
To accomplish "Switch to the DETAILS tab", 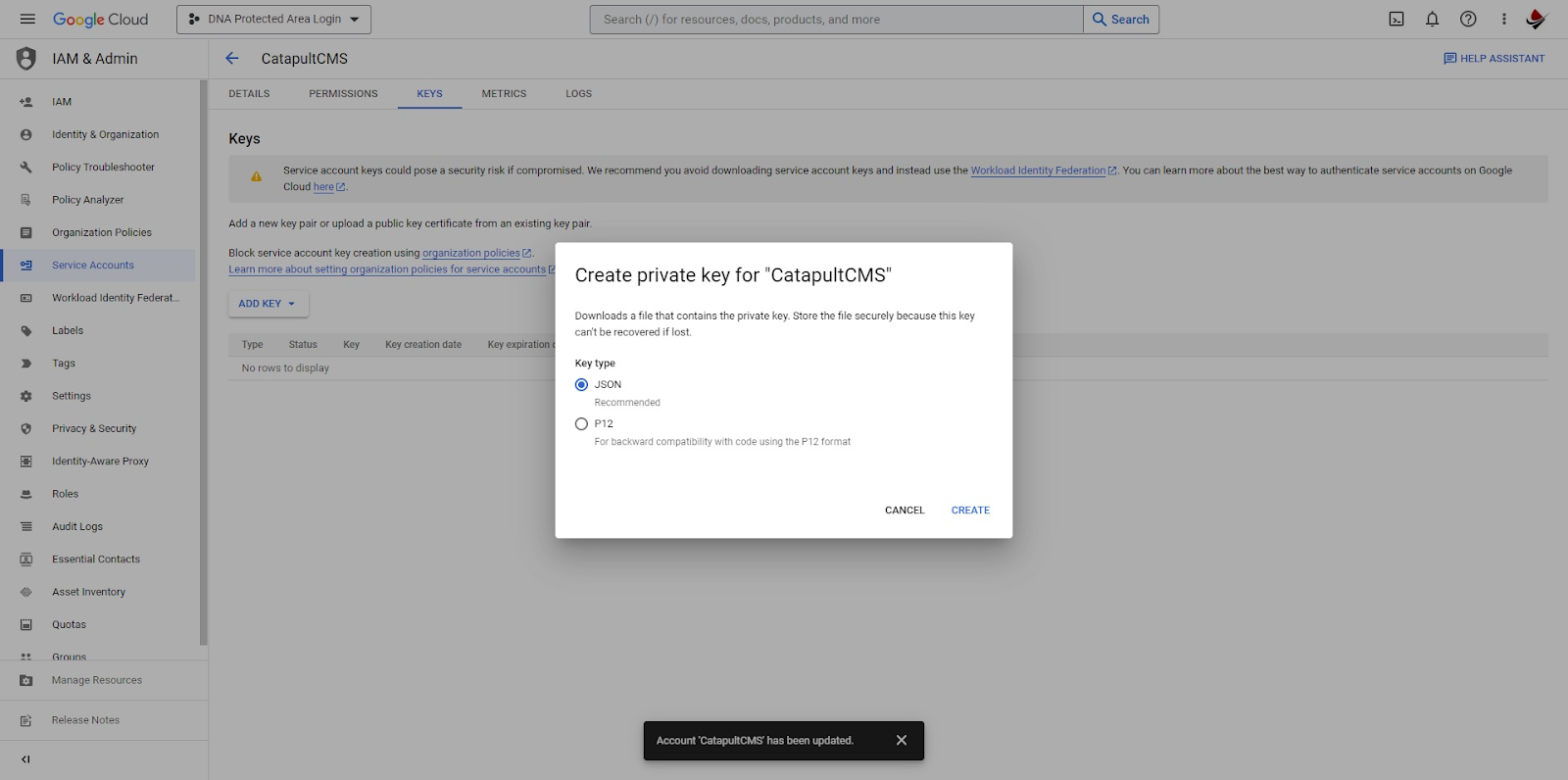I will (249, 94).
